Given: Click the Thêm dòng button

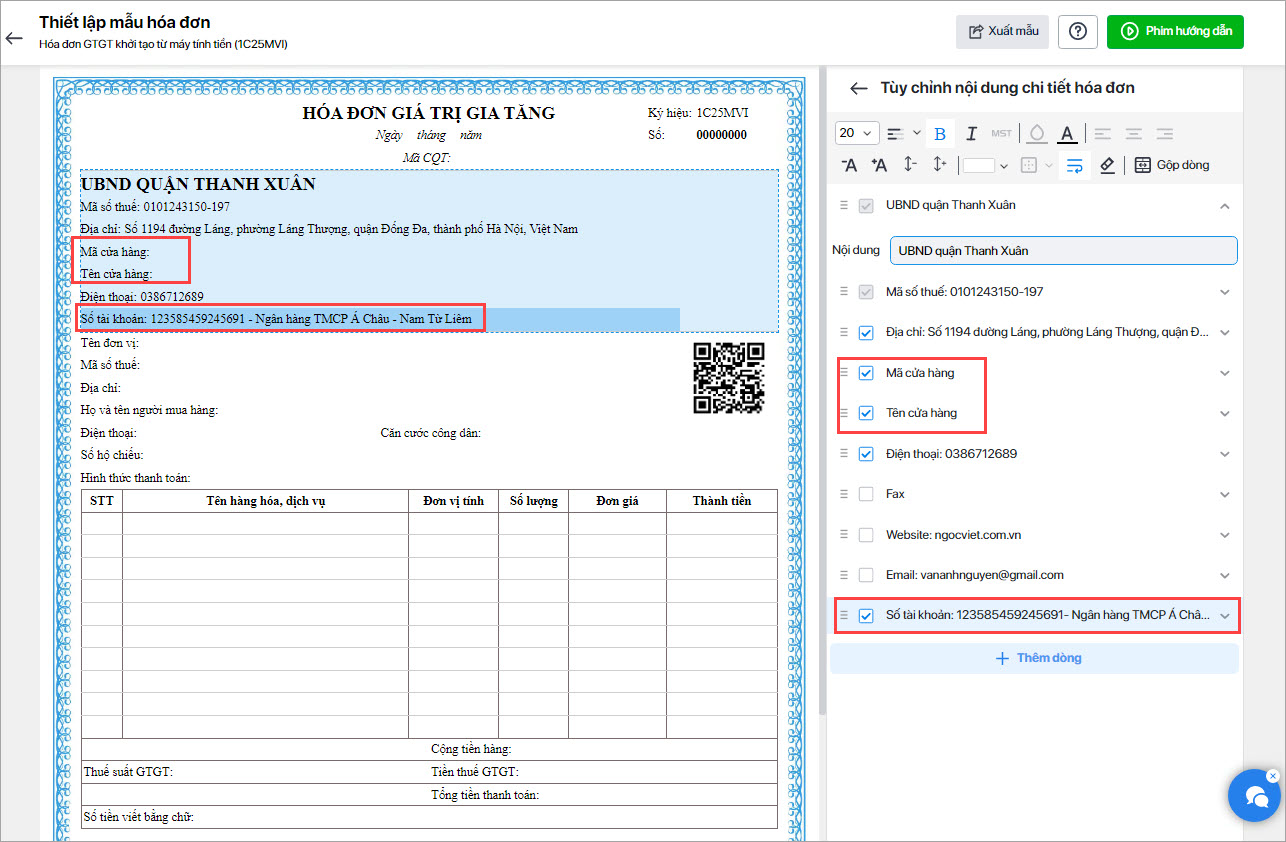Looking at the screenshot, I should point(1035,658).
